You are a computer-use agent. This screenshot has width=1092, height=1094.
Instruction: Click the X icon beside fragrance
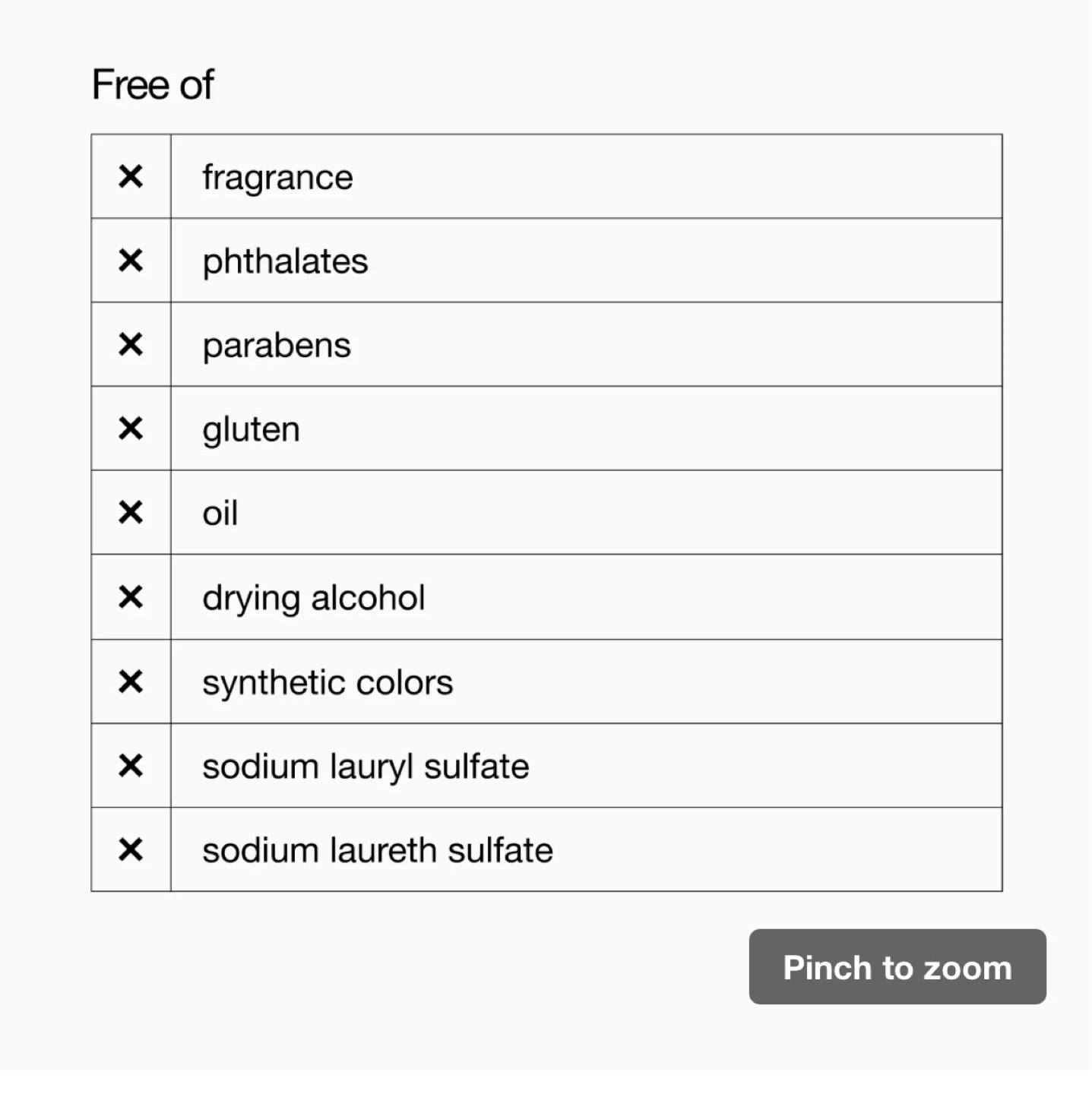point(131,176)
